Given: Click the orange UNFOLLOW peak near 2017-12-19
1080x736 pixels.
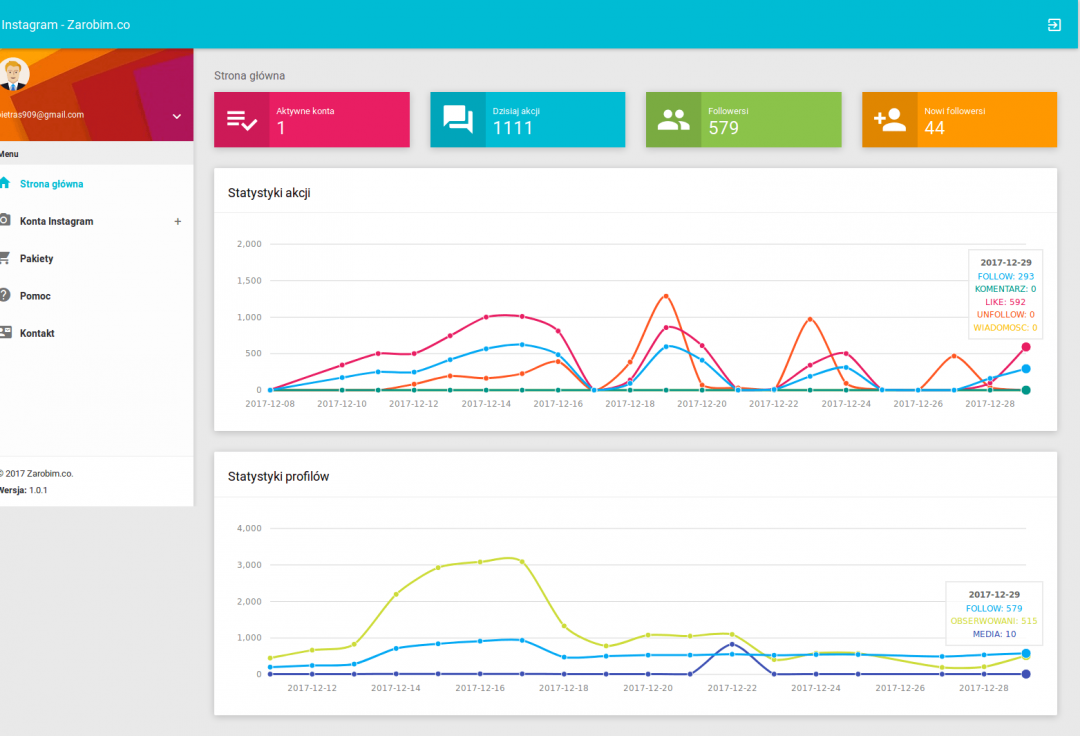Looking at the screenshot, I should coord(666,296).
